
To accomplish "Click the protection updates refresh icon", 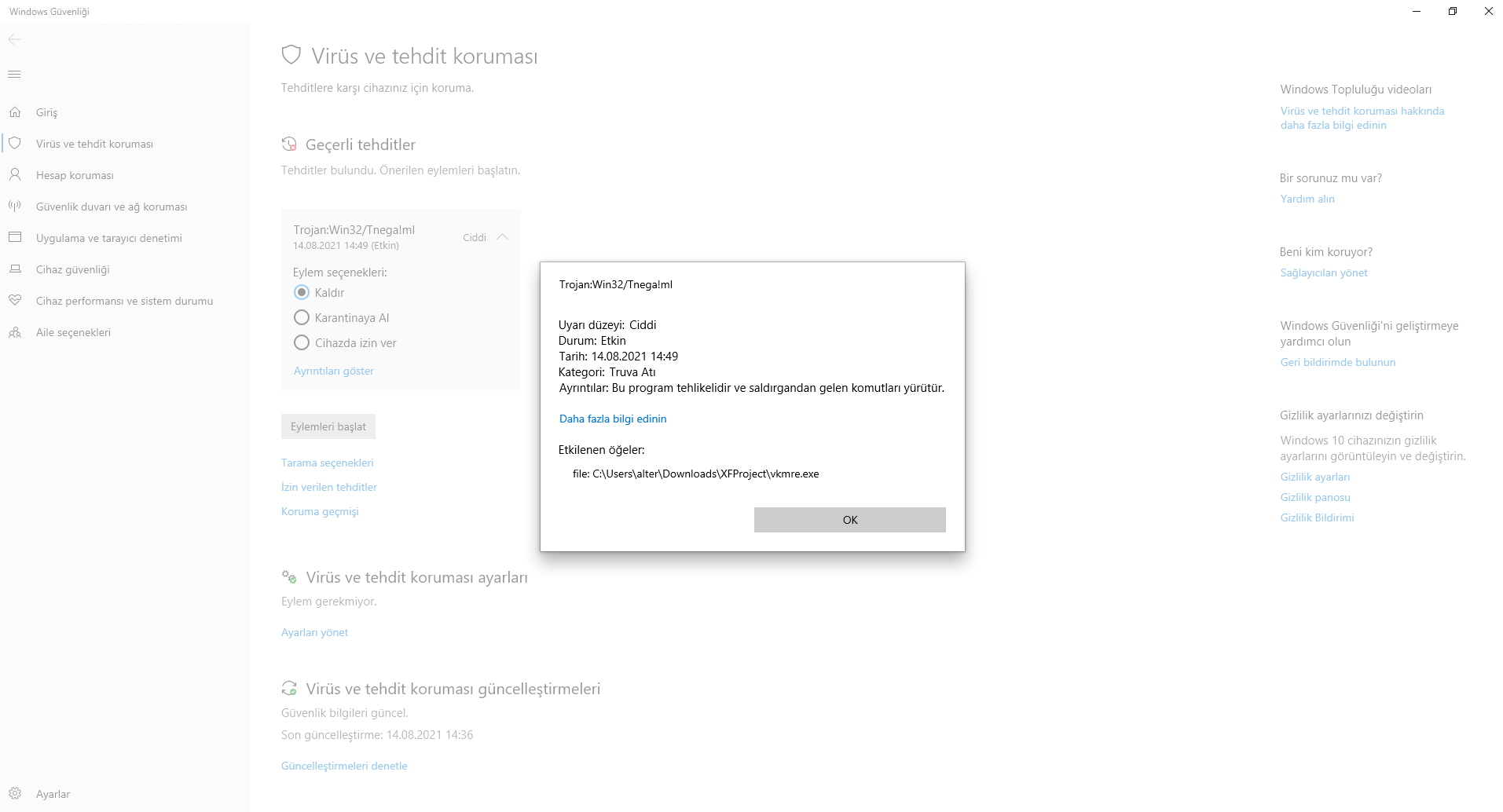I will 289,689.
